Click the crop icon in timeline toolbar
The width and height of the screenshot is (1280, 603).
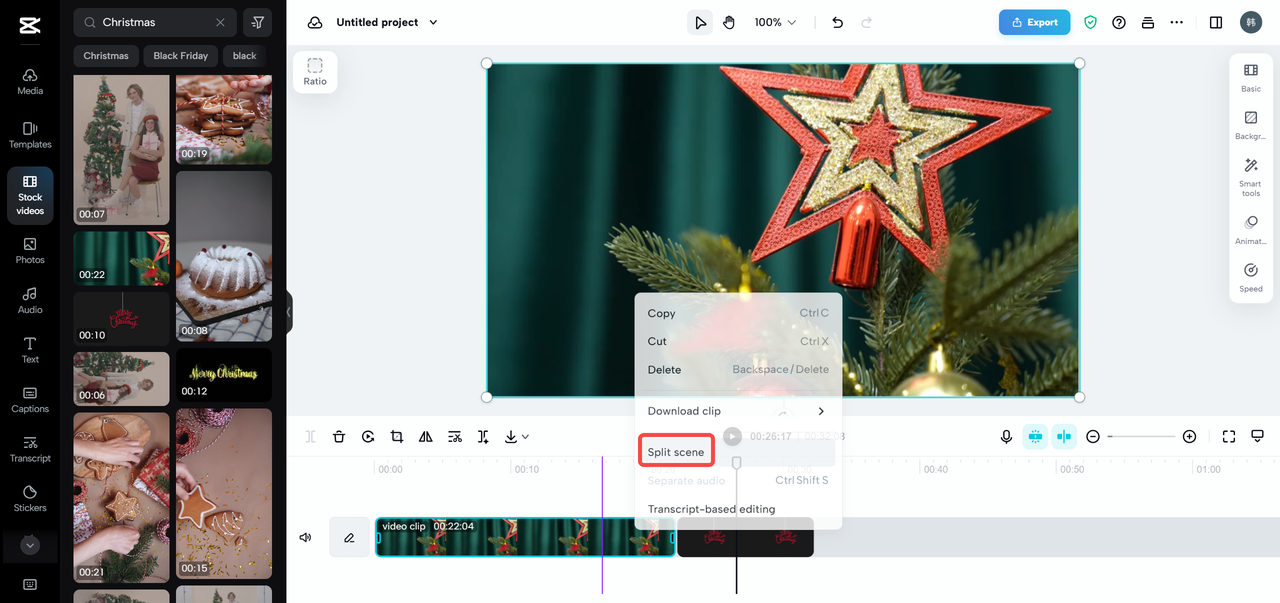[397, 437]
